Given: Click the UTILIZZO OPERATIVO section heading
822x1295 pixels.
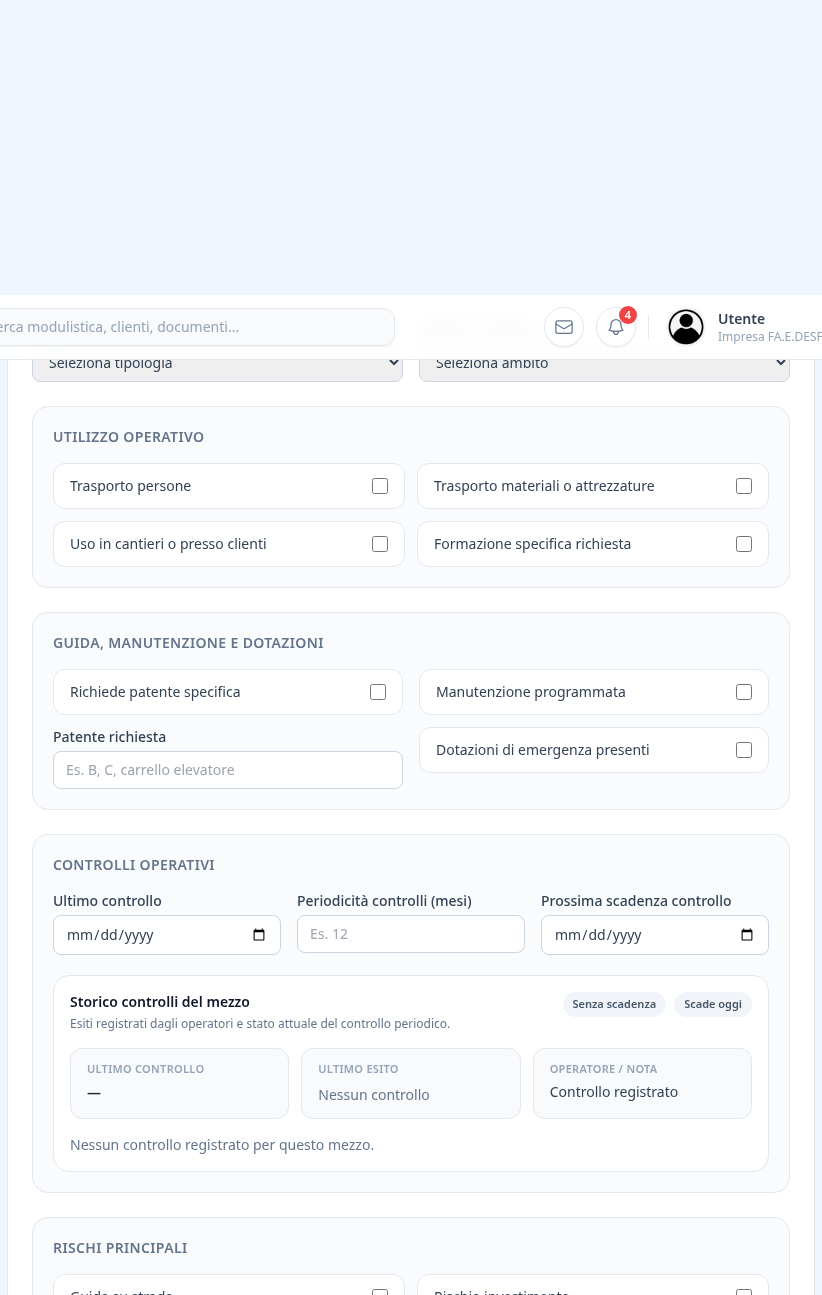Looking at the screenshot, I should (129, 437).
